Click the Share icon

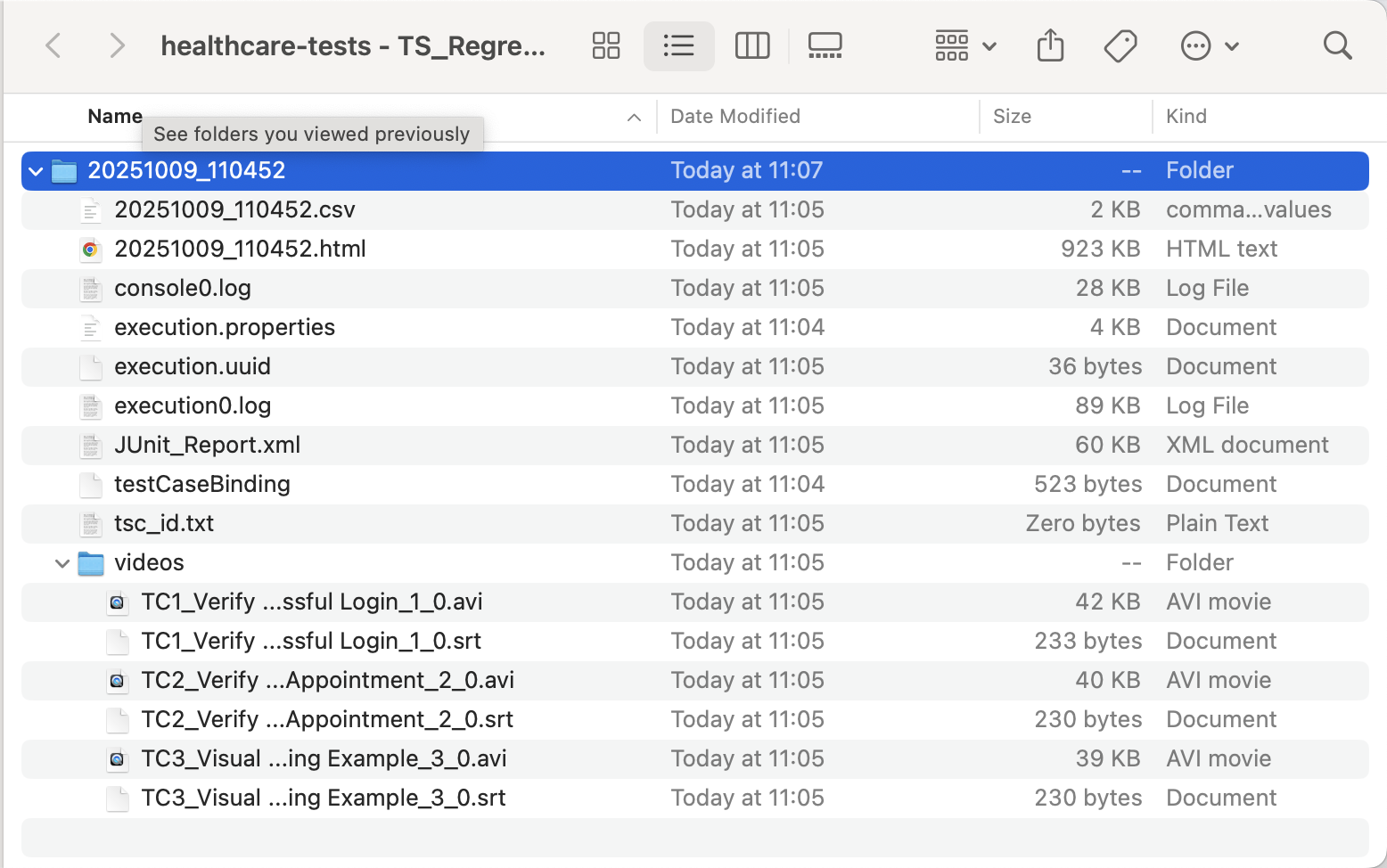tap(1050, 45)
